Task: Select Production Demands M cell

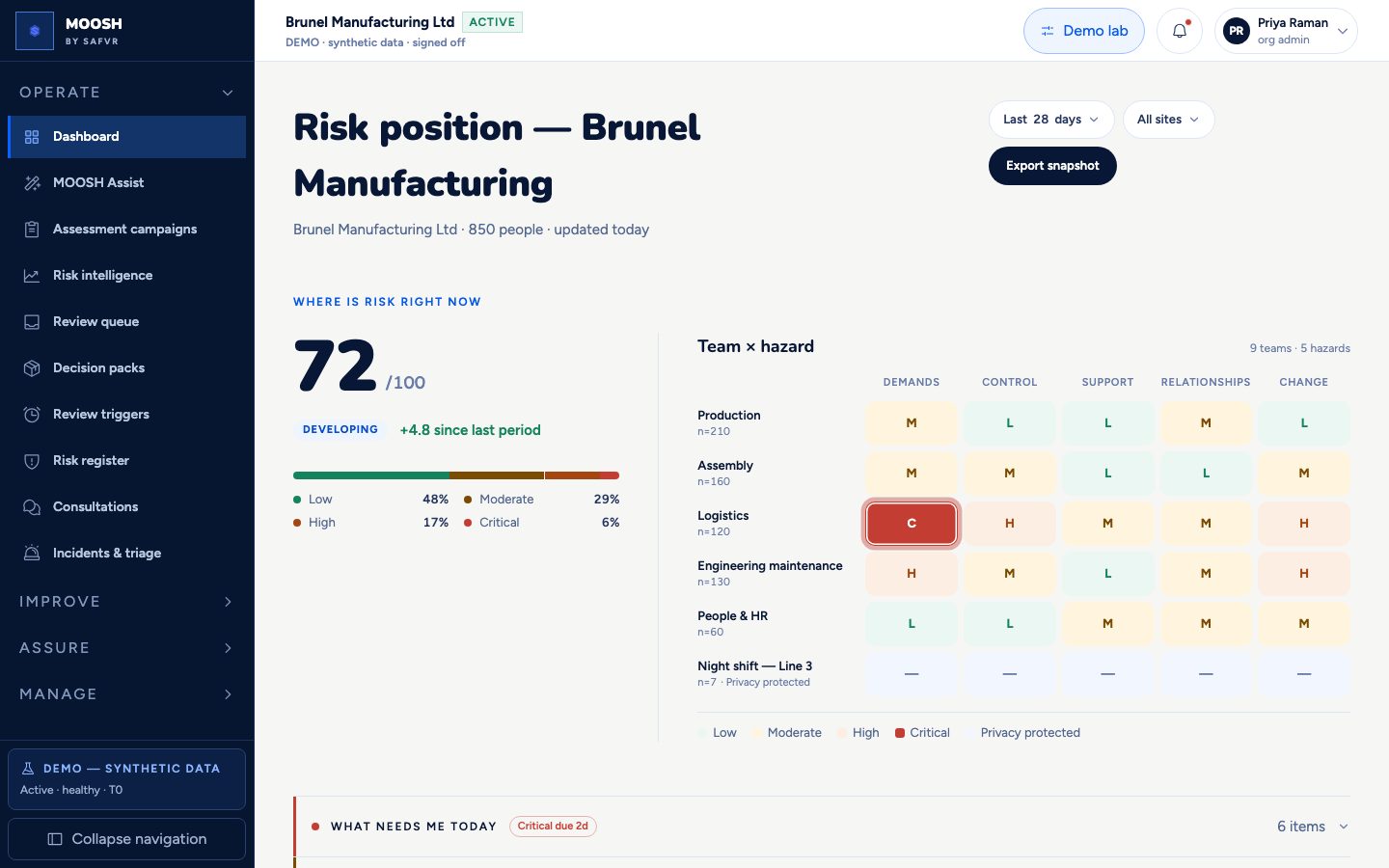Action: tap(912, 423)
